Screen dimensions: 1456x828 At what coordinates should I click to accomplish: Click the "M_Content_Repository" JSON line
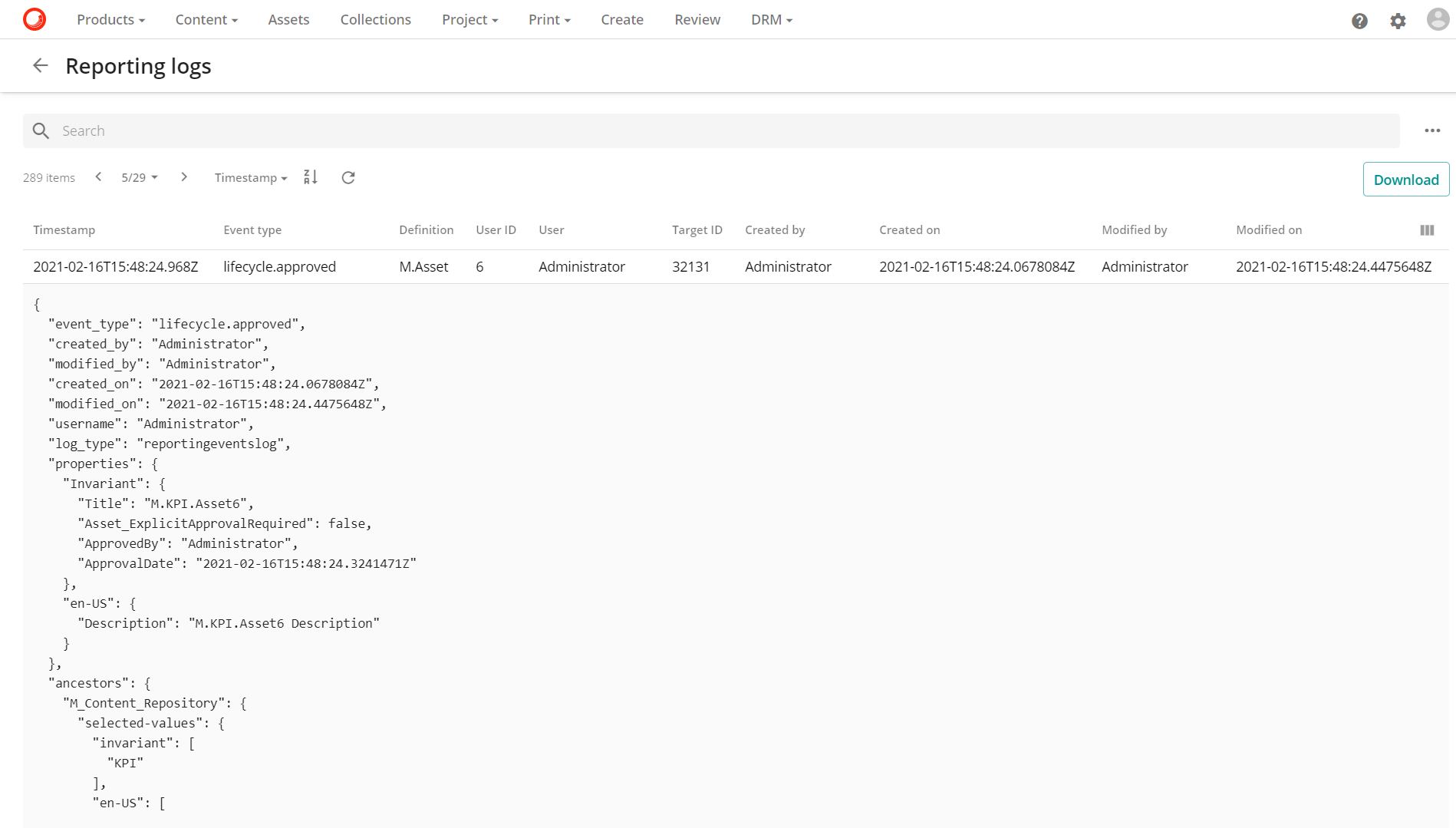[x=155, y=704]
